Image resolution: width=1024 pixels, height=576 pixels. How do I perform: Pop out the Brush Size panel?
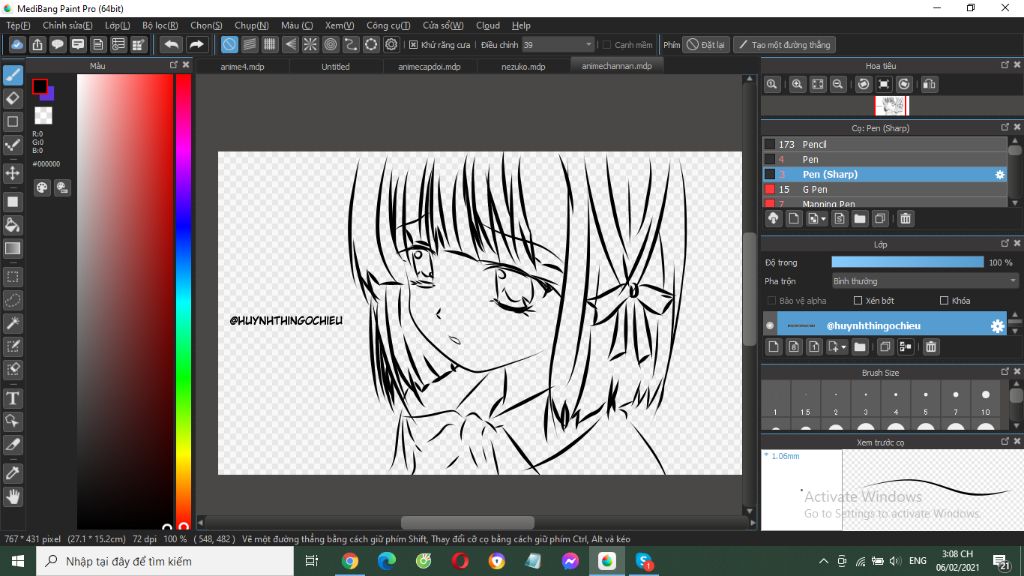(1004, 372)
